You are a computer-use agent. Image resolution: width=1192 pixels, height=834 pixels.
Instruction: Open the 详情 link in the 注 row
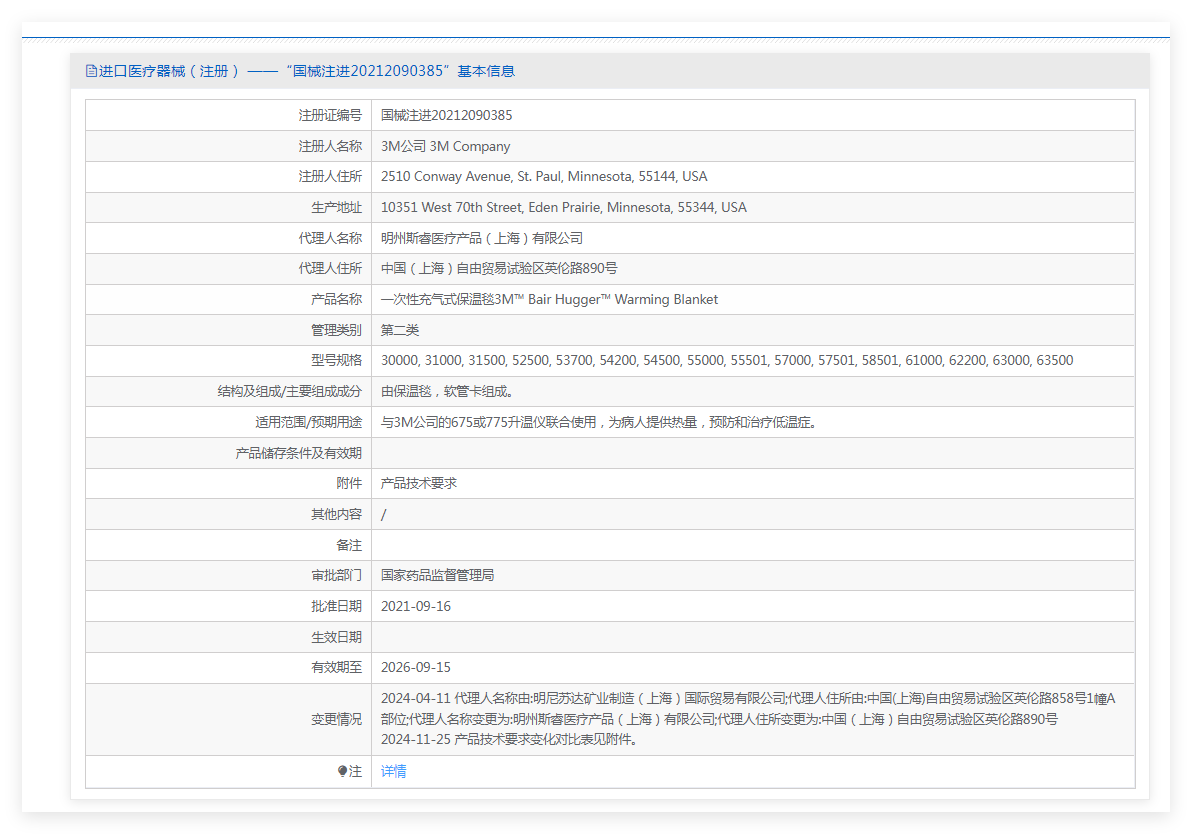click(x=393, y=771)
